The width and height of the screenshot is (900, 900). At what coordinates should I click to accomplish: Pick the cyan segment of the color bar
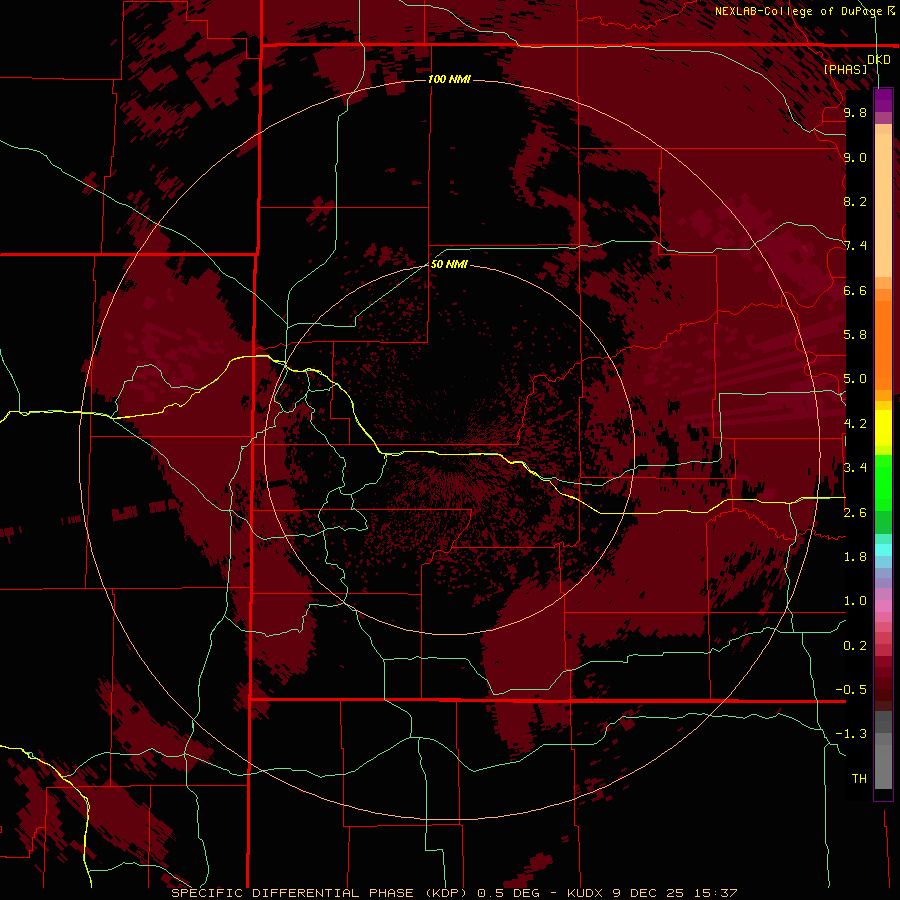(883, 550)
